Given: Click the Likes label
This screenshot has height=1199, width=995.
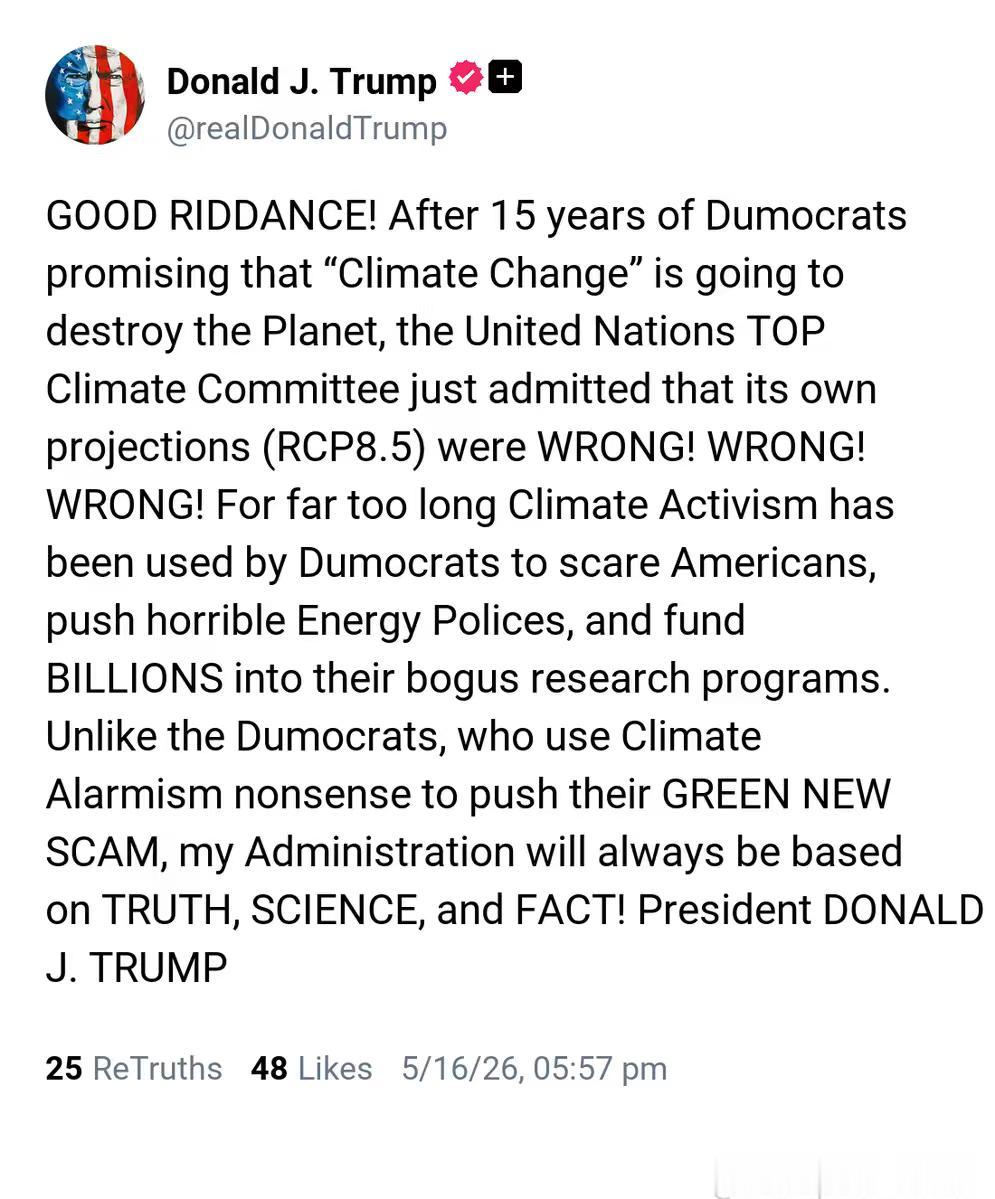Looking at the screenshot, I should point(335,1068).
